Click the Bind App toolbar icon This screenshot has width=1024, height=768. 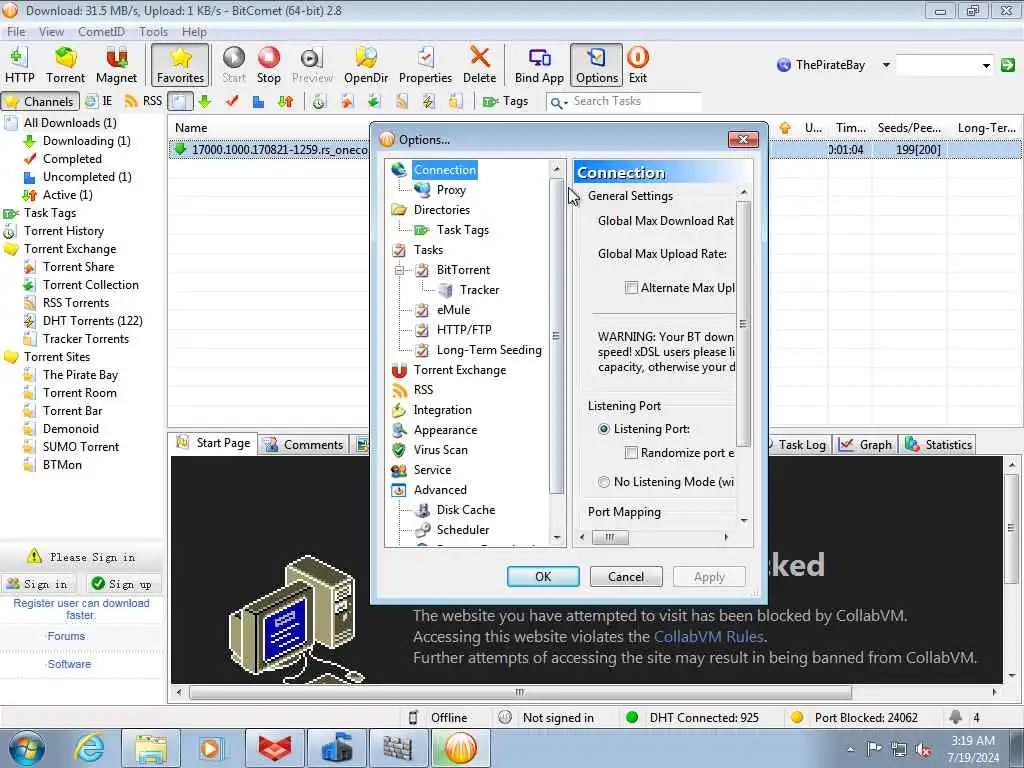(539, 65)
